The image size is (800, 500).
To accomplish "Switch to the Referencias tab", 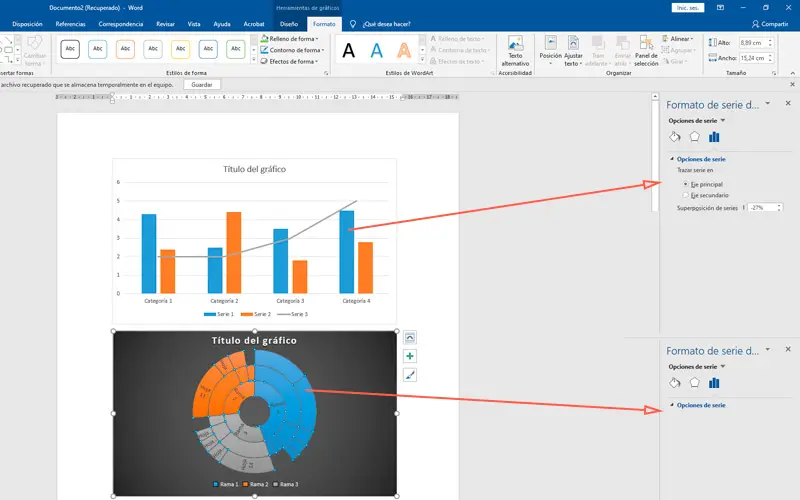I will [70, 24].
